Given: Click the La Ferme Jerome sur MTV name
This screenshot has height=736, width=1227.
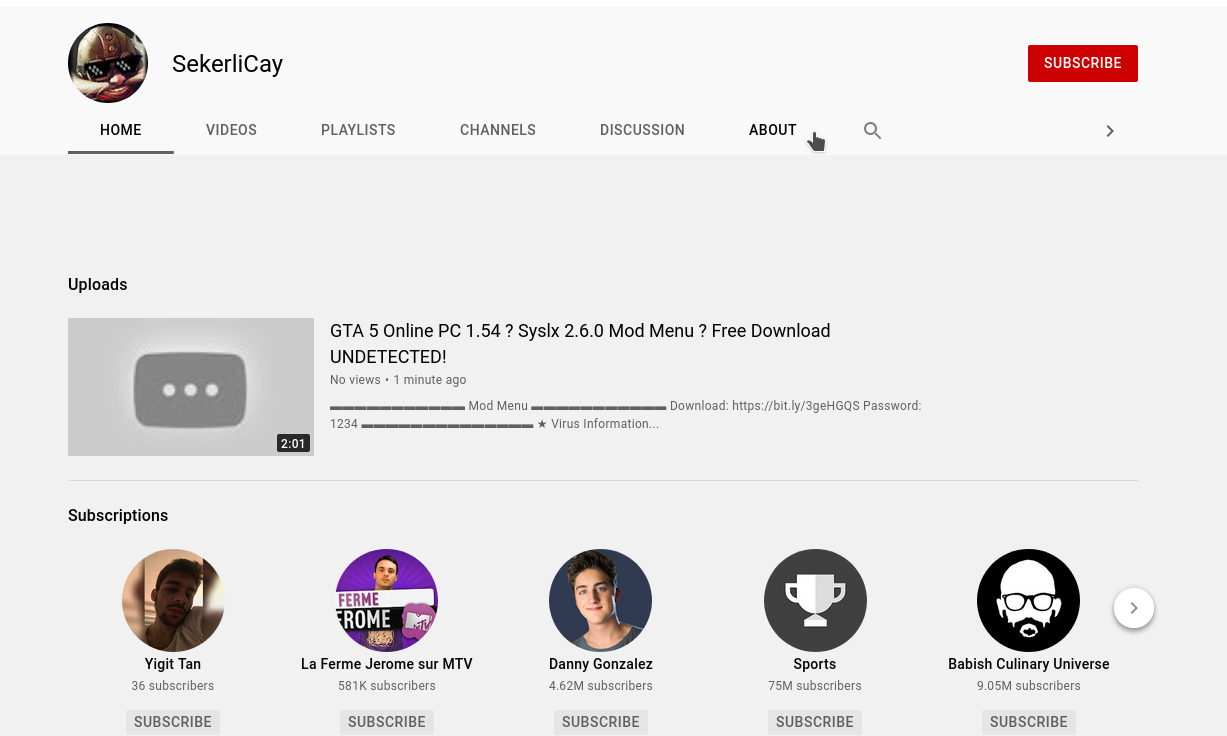Looking at the screenshot, I should (x=387, y=664).
